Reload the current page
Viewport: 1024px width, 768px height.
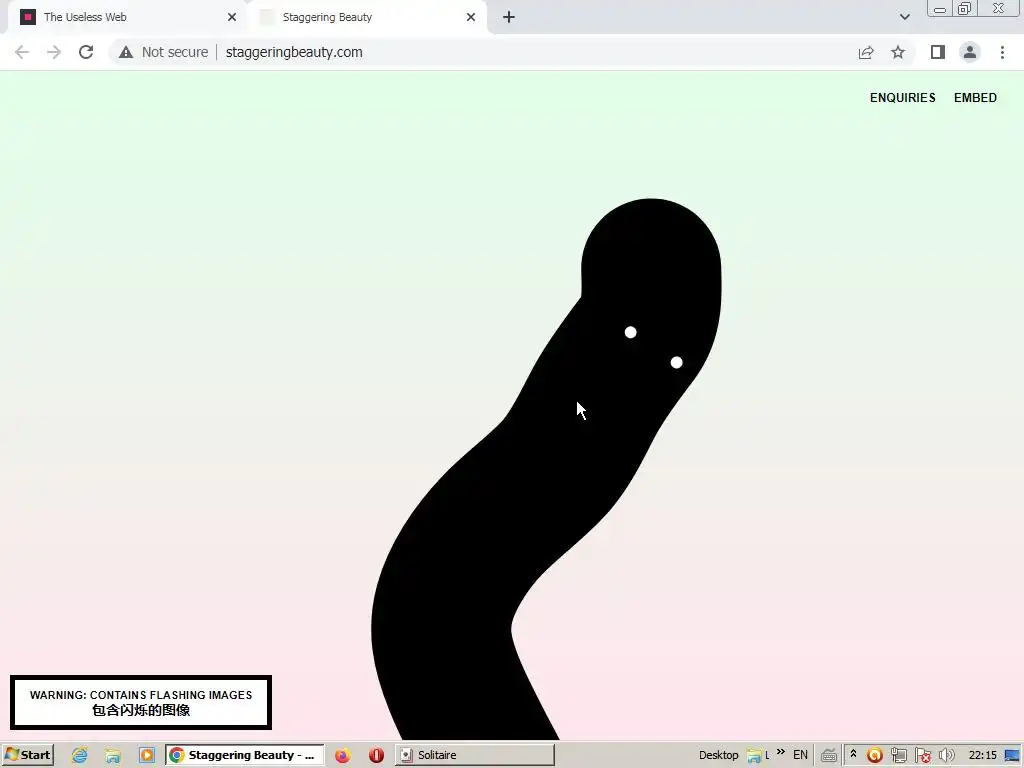(86, 52)
